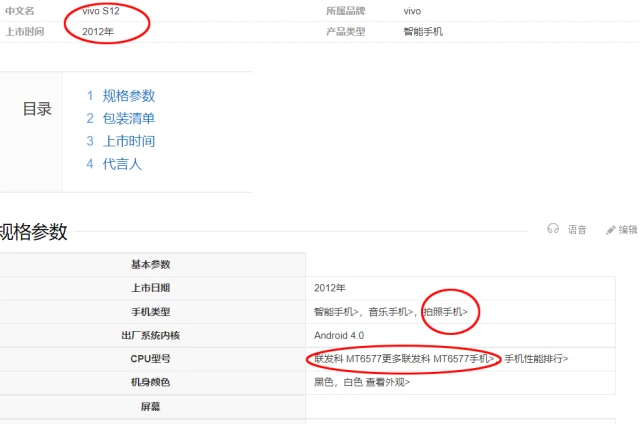Click the 中文名 field label
Viewport: 641px width, 424px height.
(20, 11)
